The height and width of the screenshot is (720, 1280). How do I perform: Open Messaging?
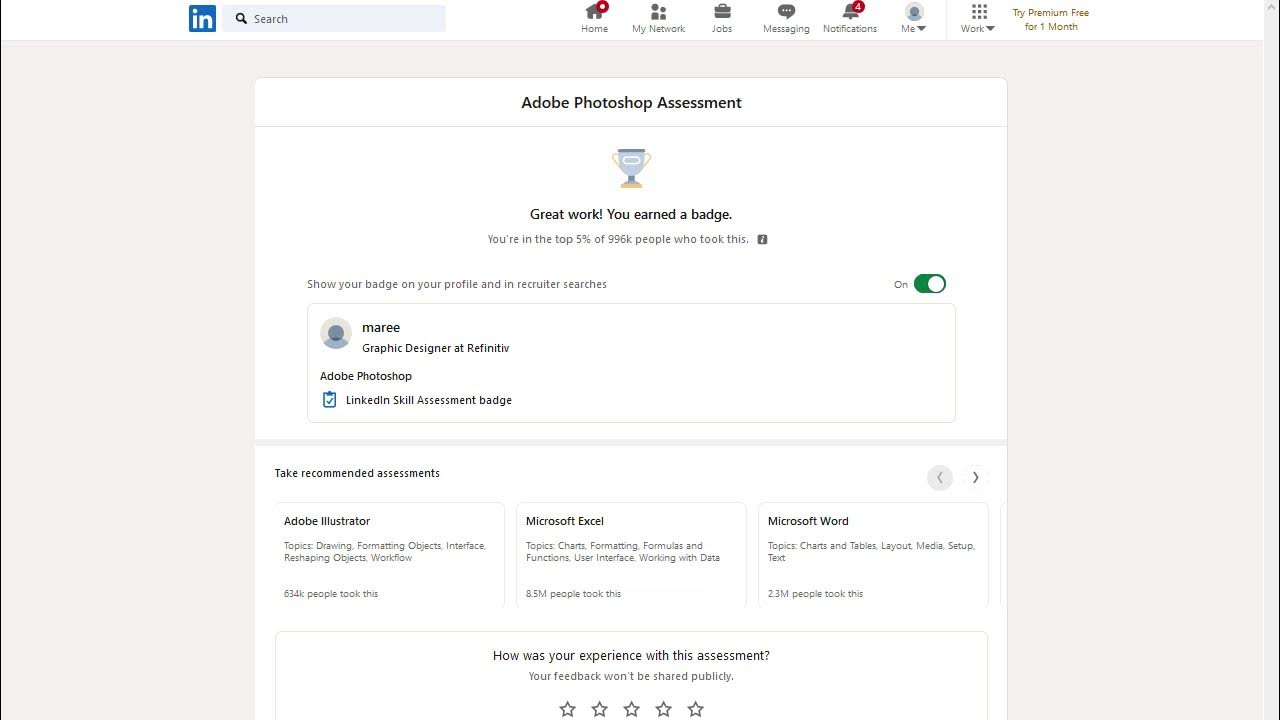click(x=786, y=19)
